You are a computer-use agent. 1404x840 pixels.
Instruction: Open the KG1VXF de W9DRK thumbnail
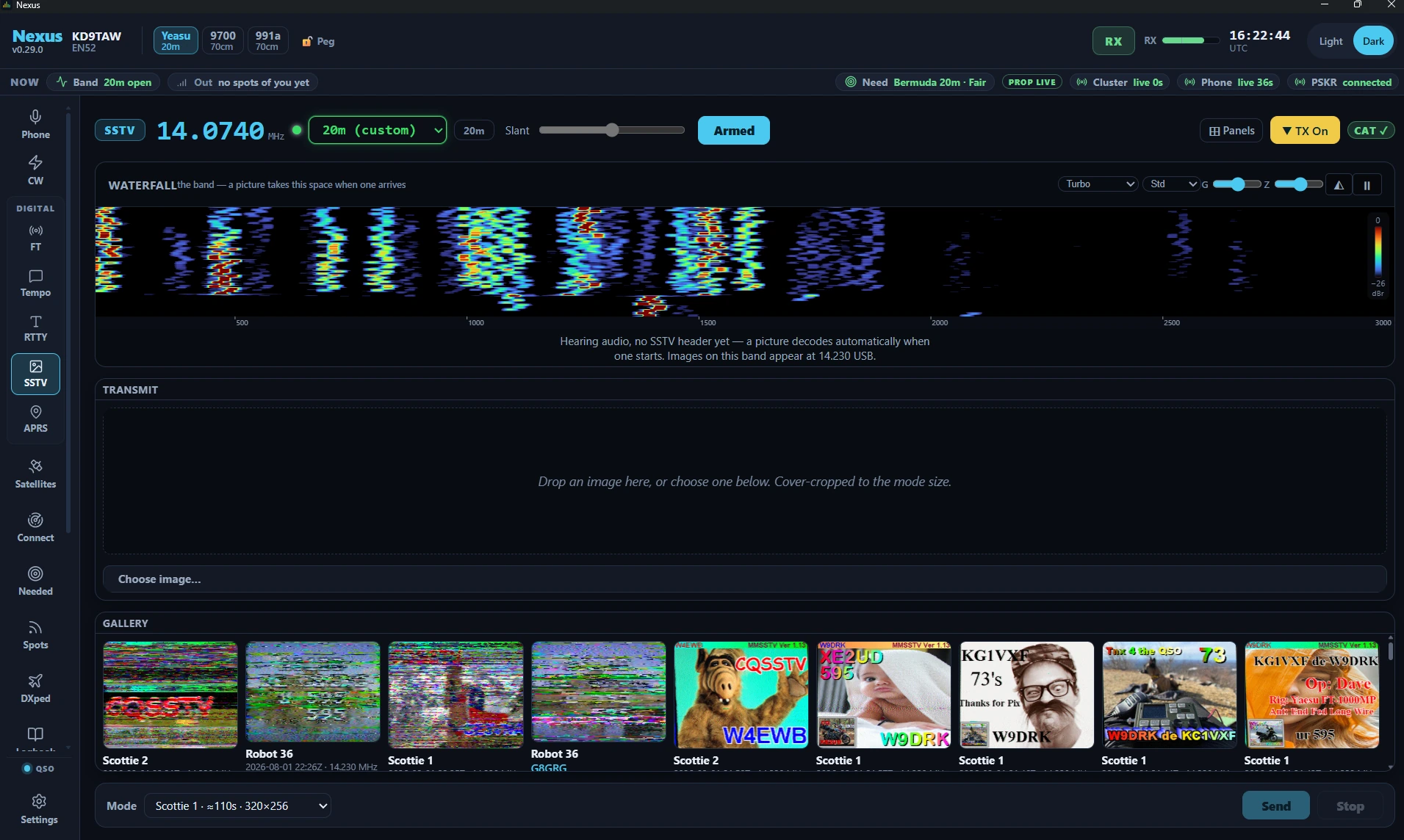pos(1311,695)
